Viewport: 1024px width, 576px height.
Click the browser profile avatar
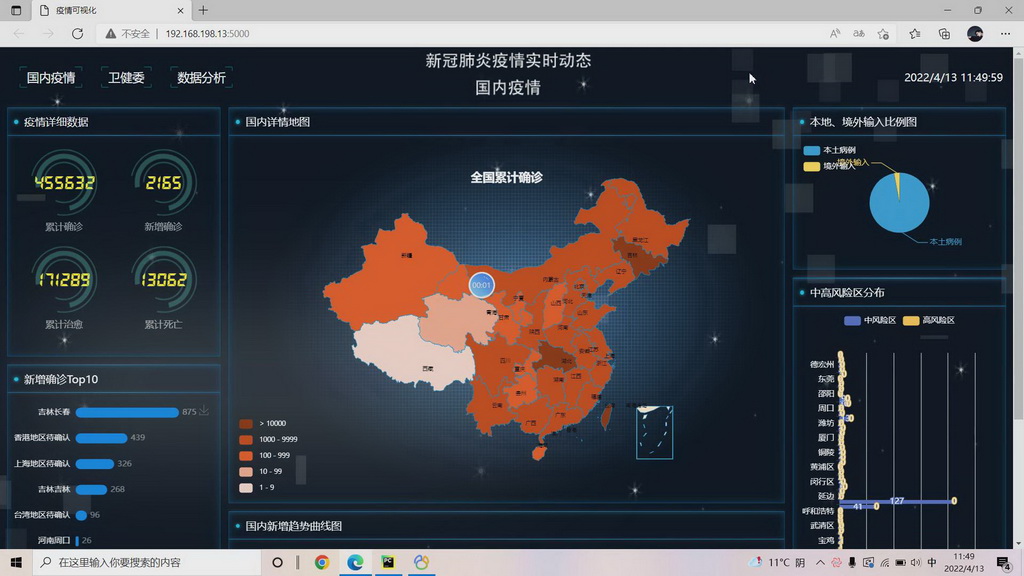tap(974, 33)
